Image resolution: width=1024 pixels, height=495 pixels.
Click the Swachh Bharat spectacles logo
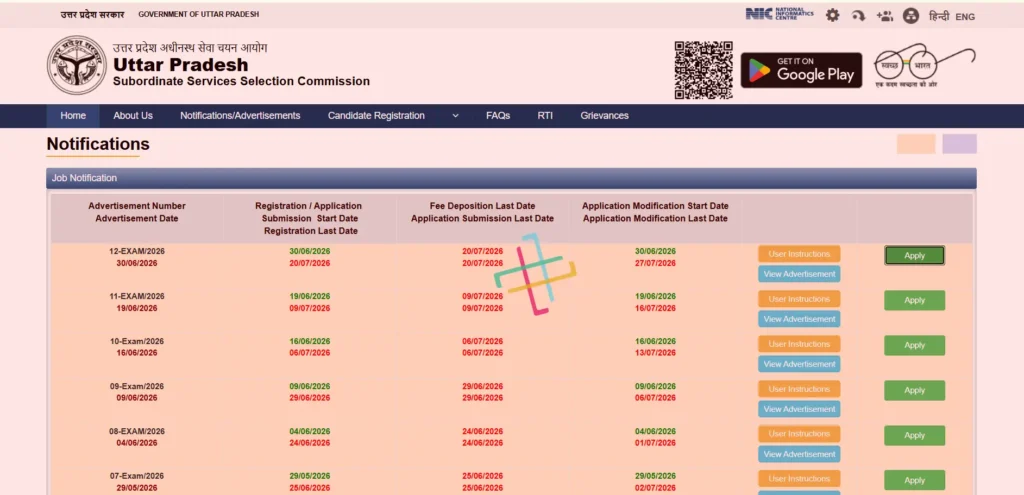pos(923,67)
